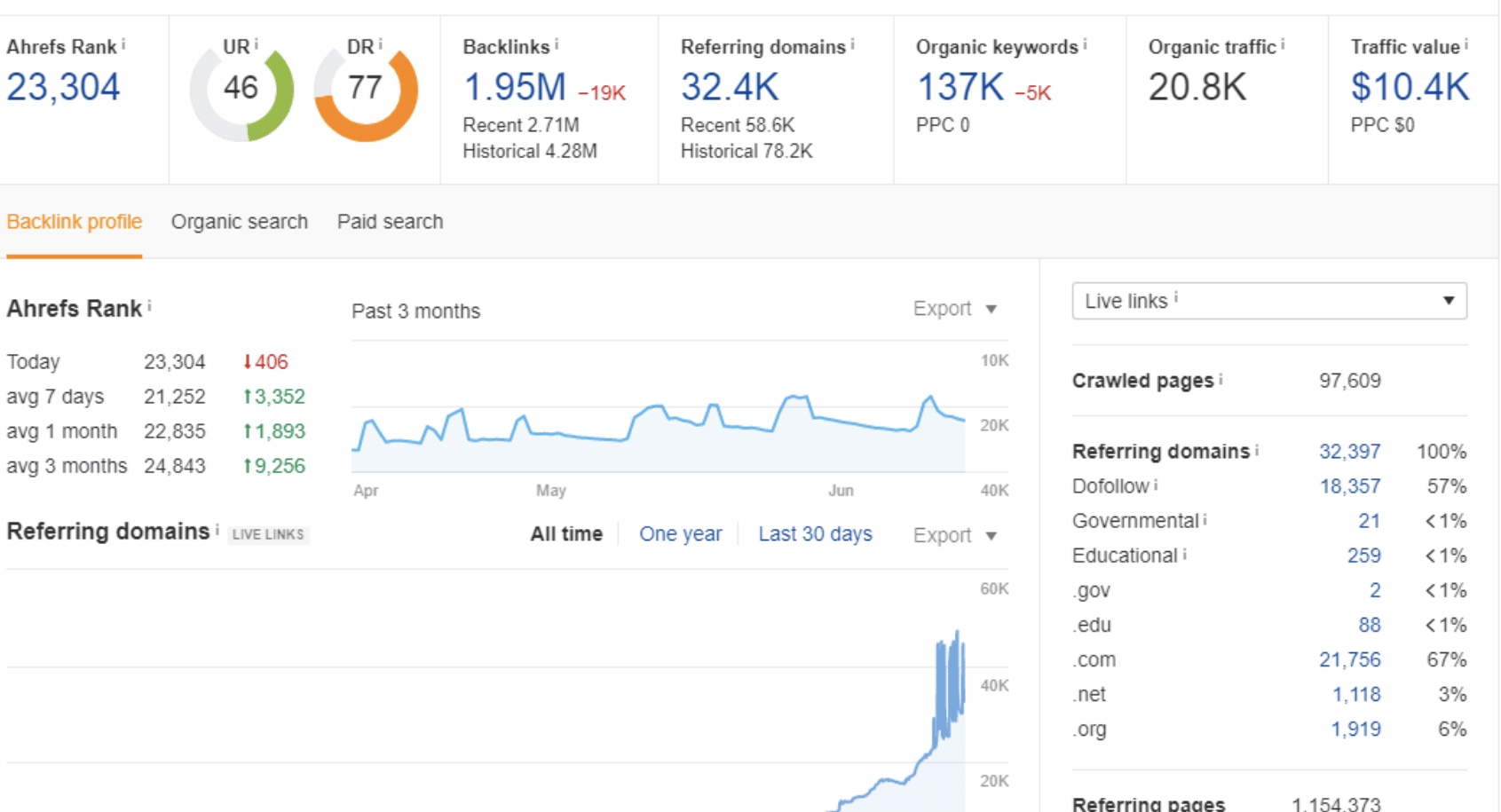Image resolution: width=1501 pixels, height=812 pixels.
Task: Open the Organic traffic info icon
Action: coord(1283,43)
